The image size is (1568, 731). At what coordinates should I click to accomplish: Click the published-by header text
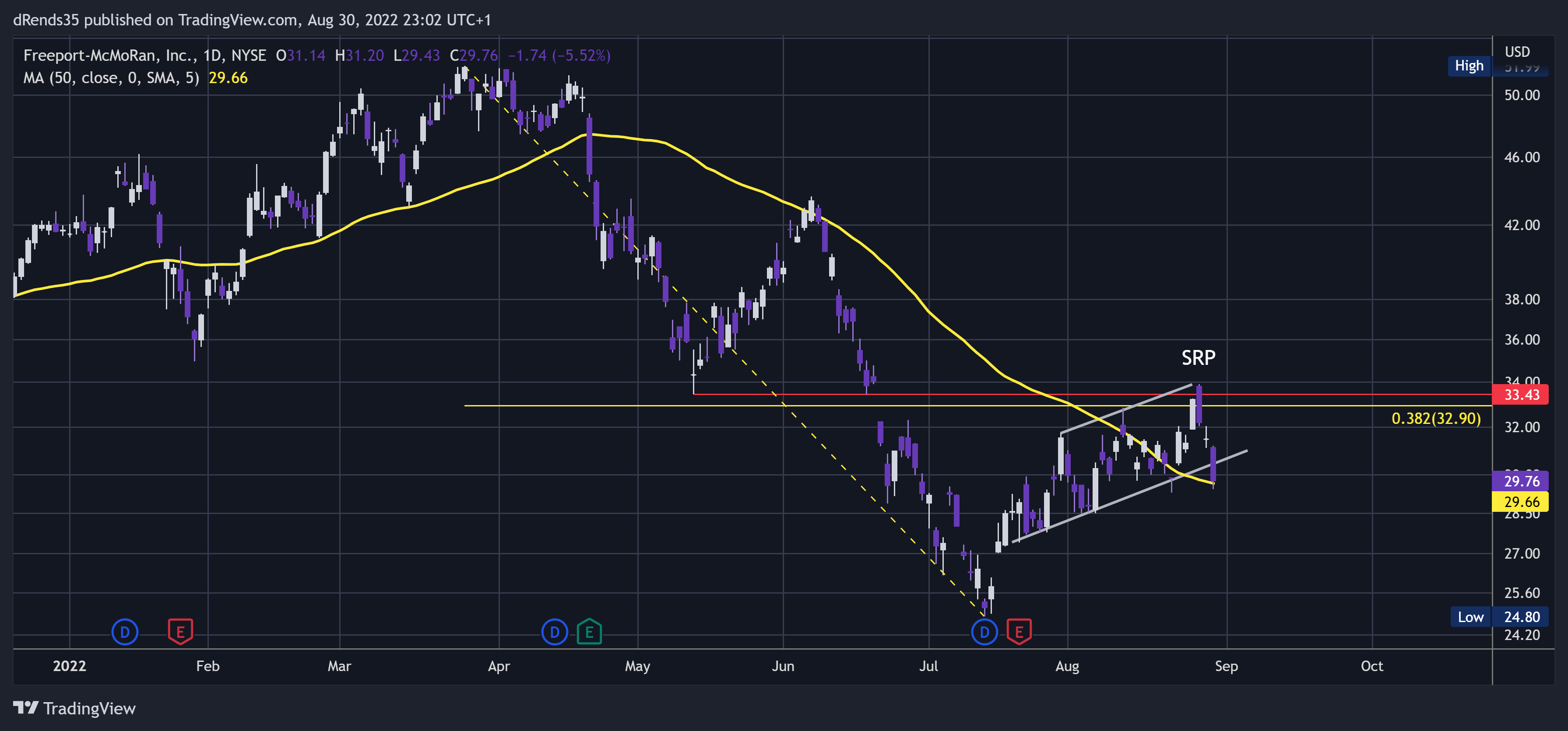point(252,20)
